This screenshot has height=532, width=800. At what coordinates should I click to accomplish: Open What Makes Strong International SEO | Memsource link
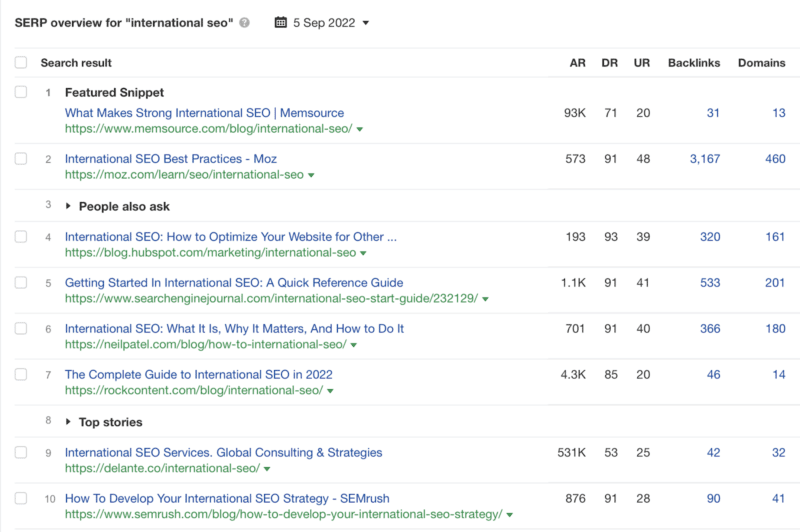[x=204, y=113]
